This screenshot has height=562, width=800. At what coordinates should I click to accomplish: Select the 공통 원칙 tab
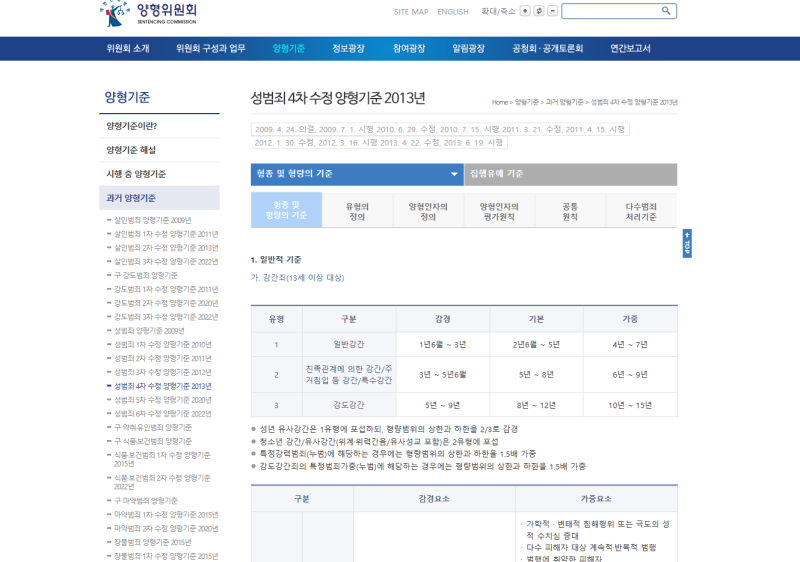point(570,211)
